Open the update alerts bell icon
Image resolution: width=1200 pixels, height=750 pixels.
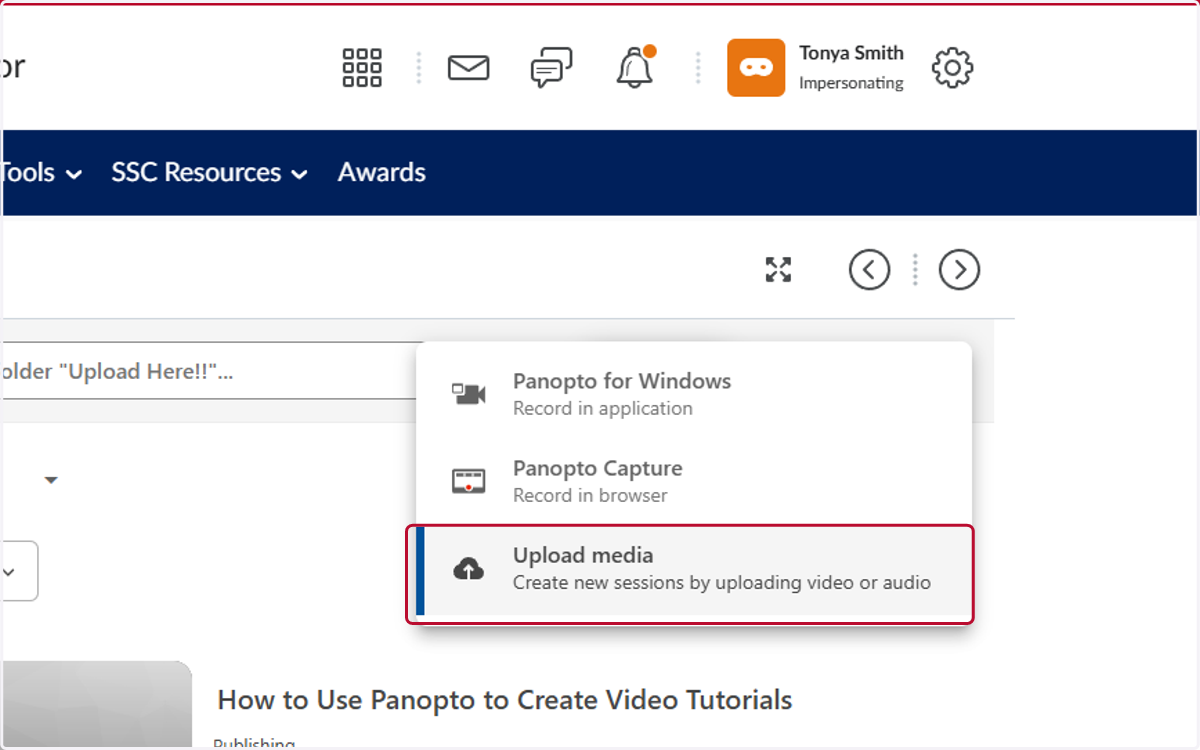tap(635, 67)
